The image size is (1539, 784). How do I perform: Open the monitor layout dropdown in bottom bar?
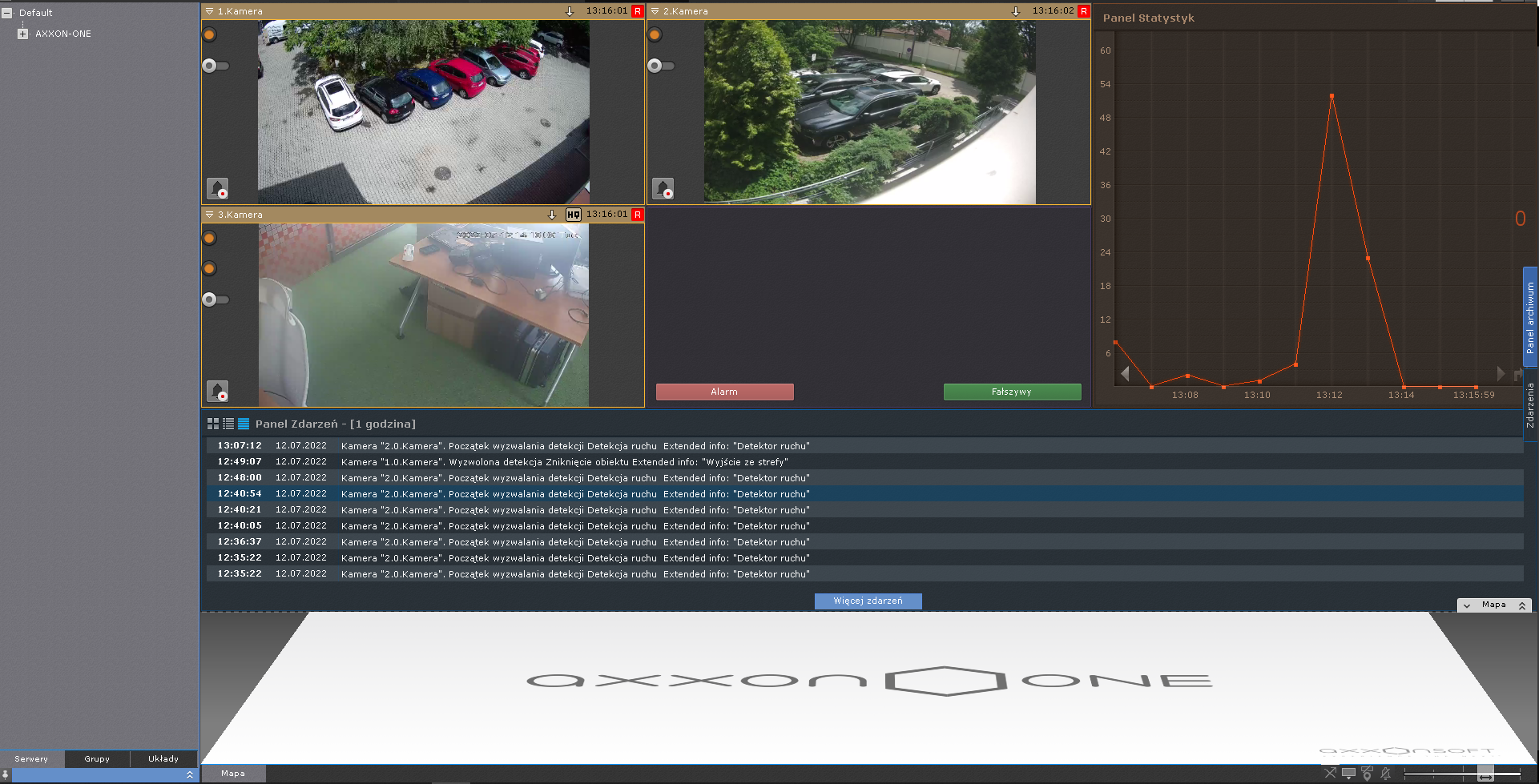tap(1349, 774)
